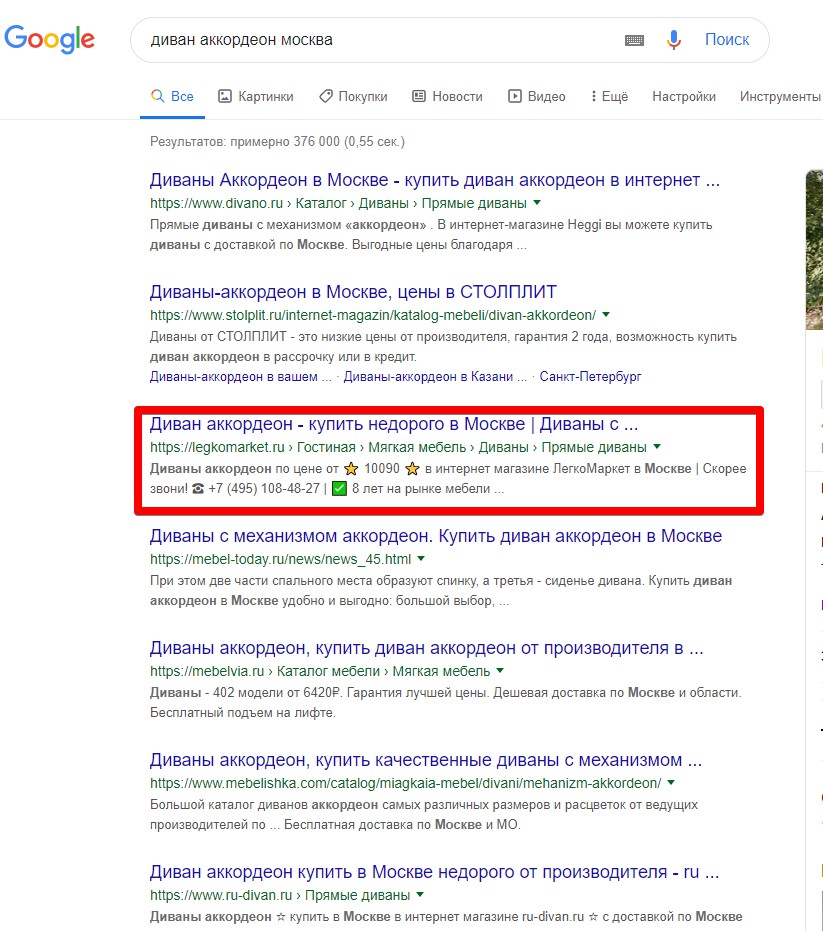Start voice search with the microphone
Image resolution: width=823 pixels, height=931 pixels.
click(673, 40)
